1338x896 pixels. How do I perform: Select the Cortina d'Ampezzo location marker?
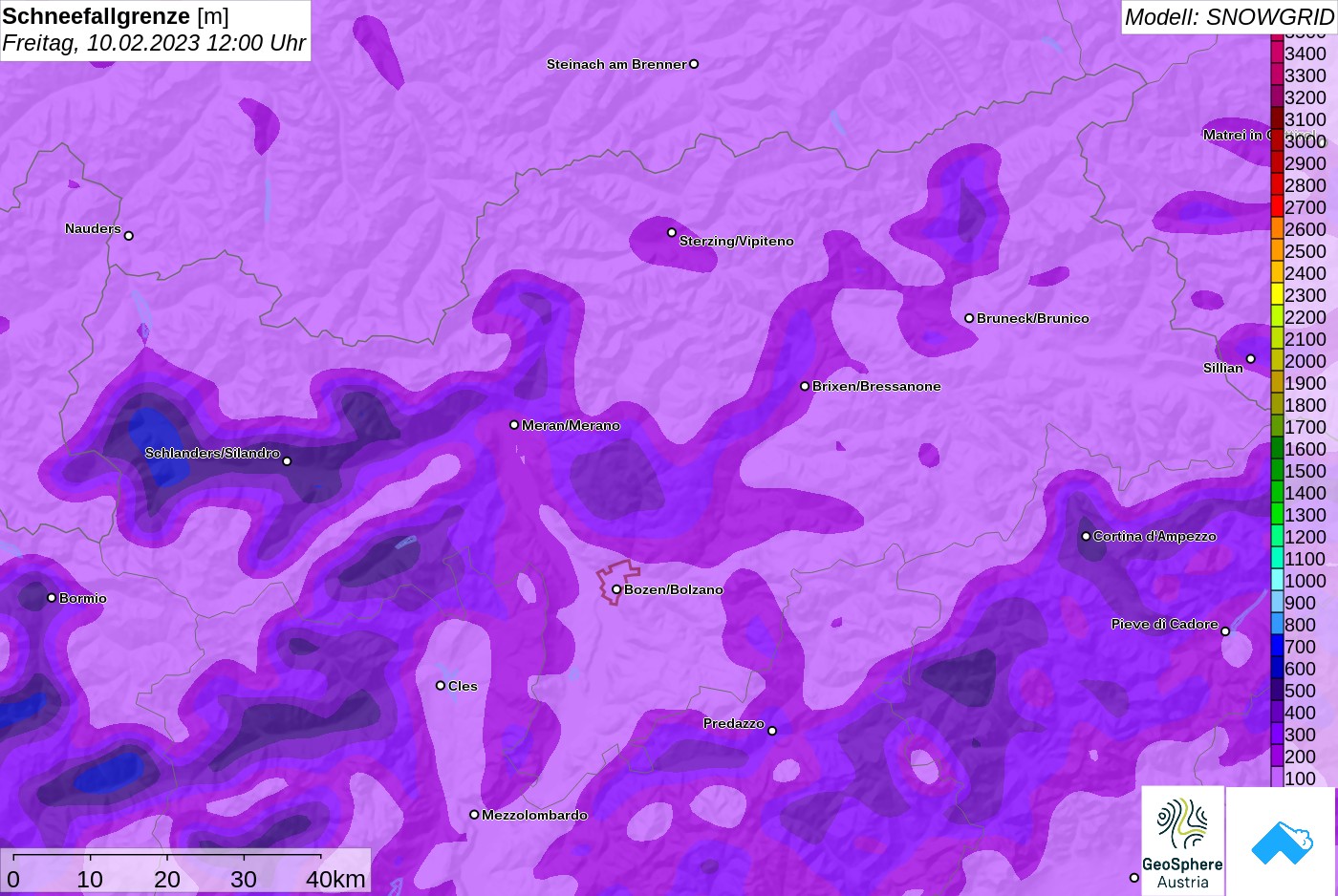[1086, 536]
